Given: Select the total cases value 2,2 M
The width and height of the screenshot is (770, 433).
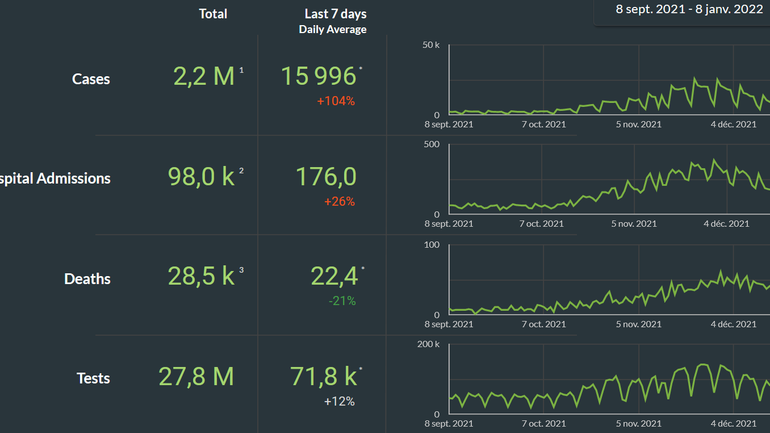Looking at the screenshot, I should click(204, 78).
